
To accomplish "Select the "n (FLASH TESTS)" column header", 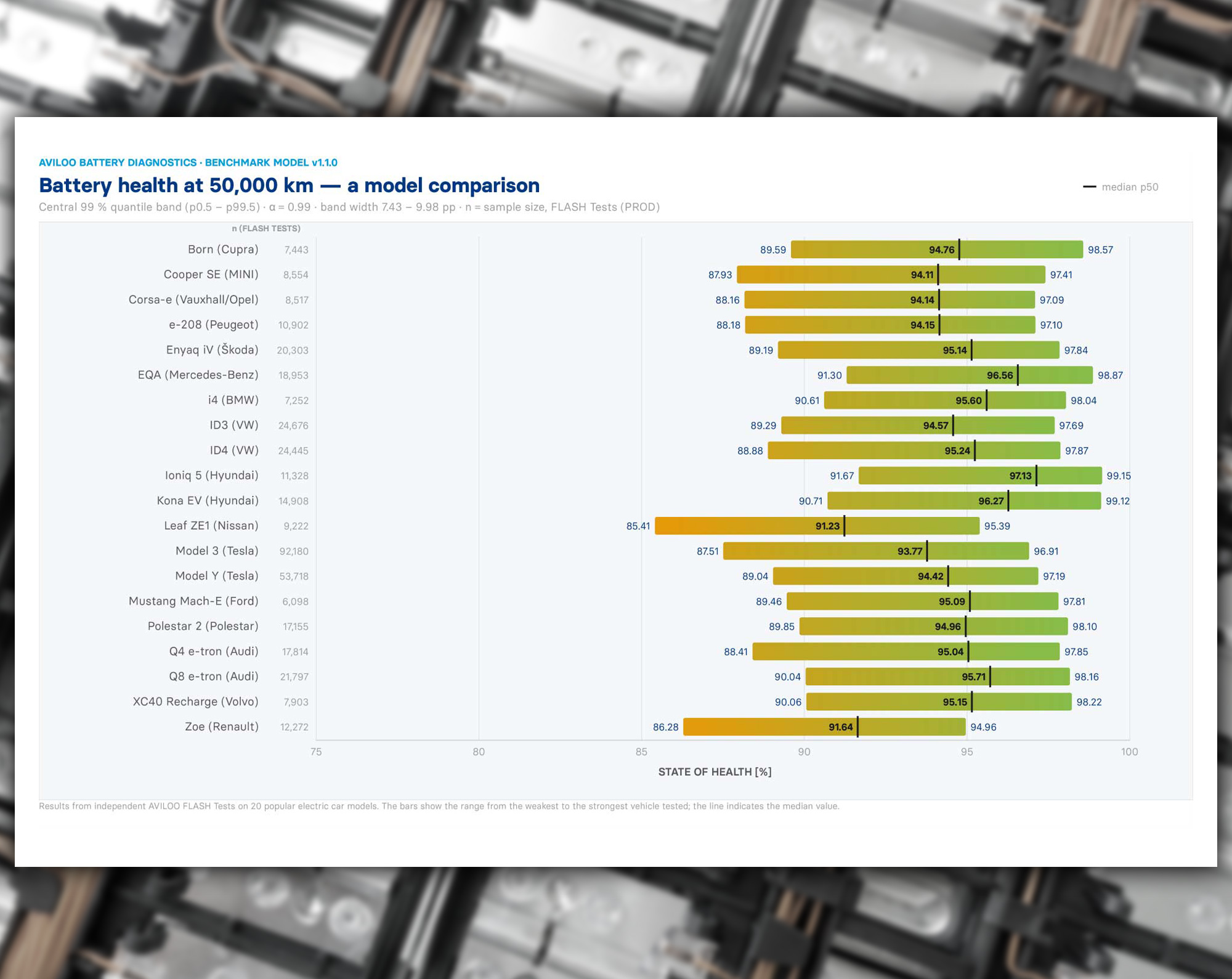I will tap(266, 229).
